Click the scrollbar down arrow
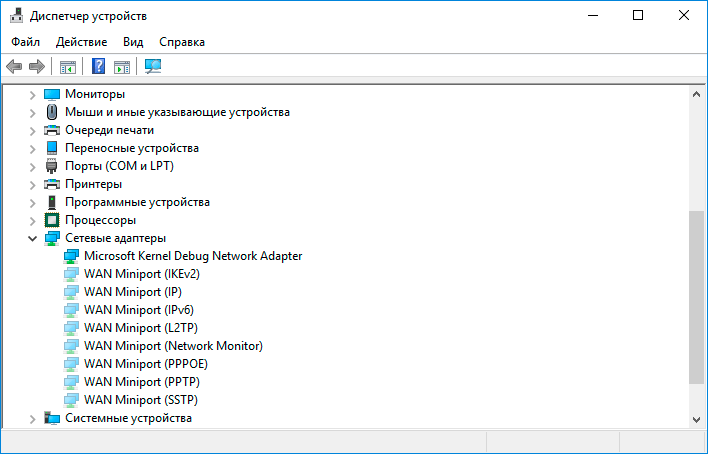The image size is (708, 454). [x=696, y=420]
